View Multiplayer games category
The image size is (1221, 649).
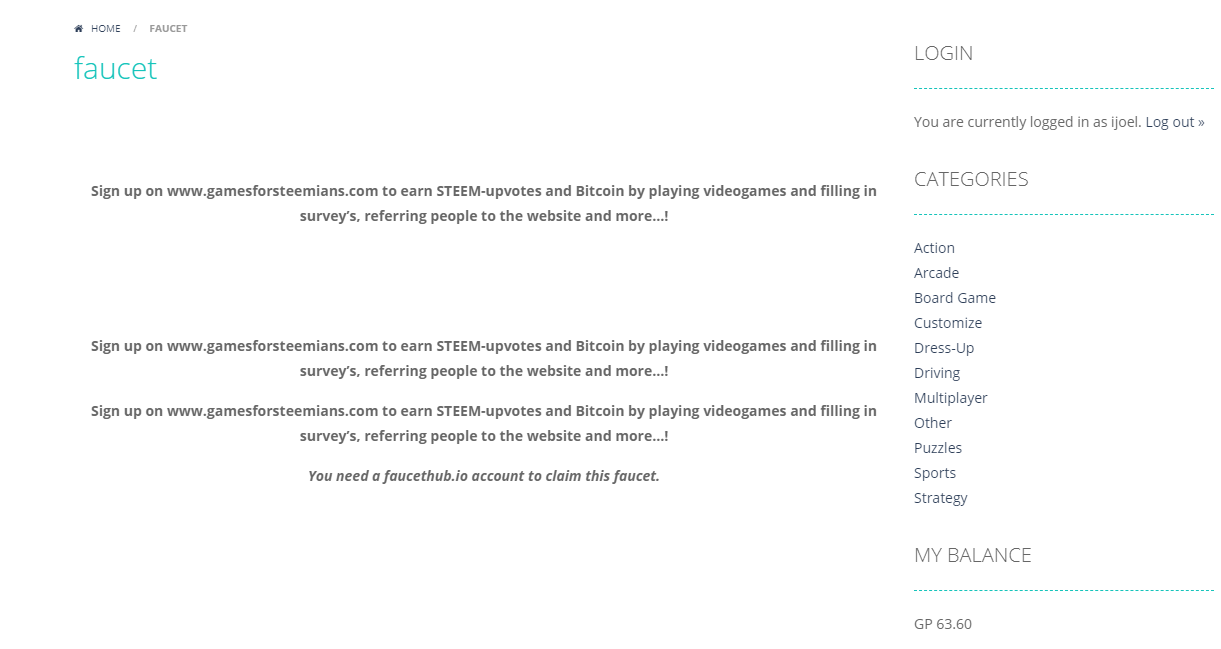(x=951, y=398)
